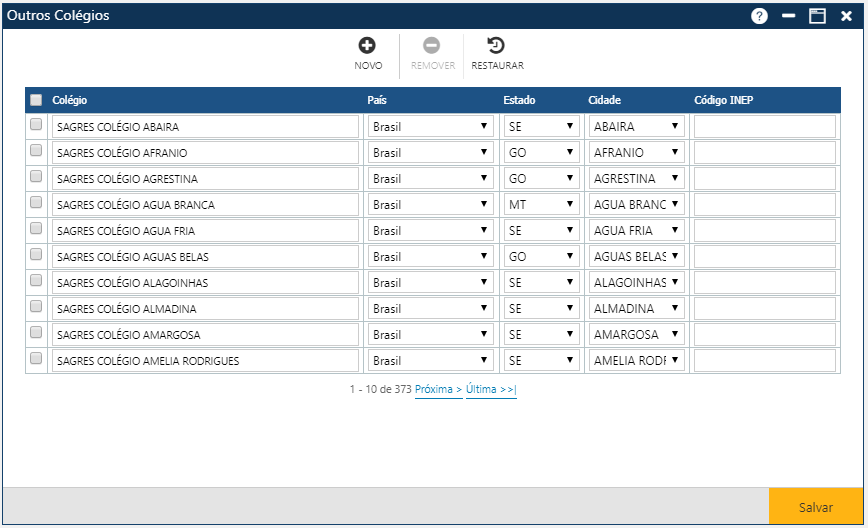
Task: Go to the Próxima page link
Action: point(438,390)
